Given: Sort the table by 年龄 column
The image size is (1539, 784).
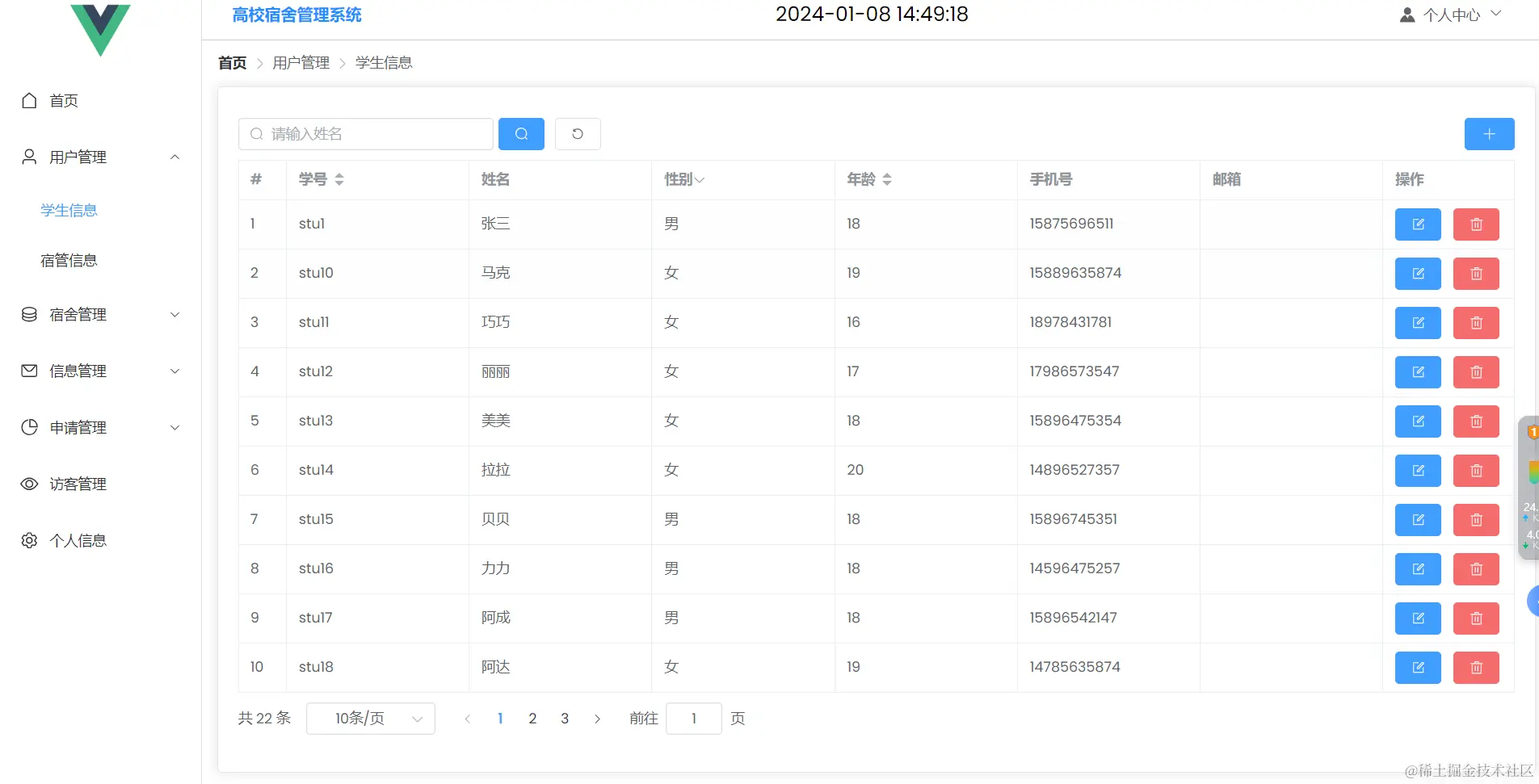Looking at the screenshot, I should (x=887, y=179).
